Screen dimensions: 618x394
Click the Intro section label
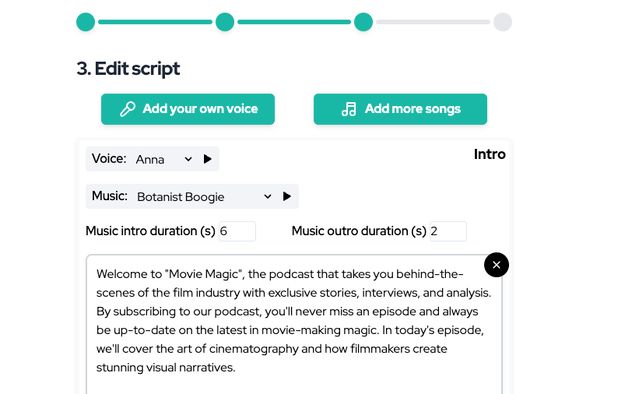[x=490, y=154]
